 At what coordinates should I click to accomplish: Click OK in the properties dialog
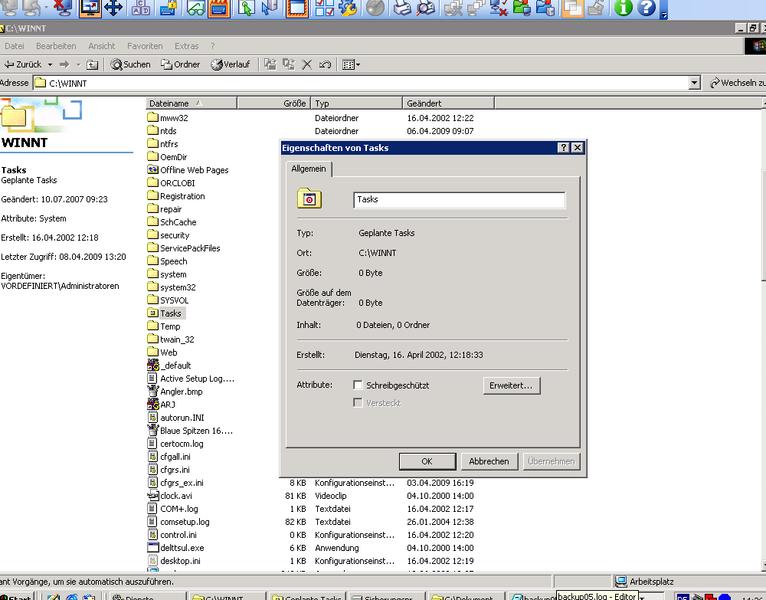(x=427, y=461)
